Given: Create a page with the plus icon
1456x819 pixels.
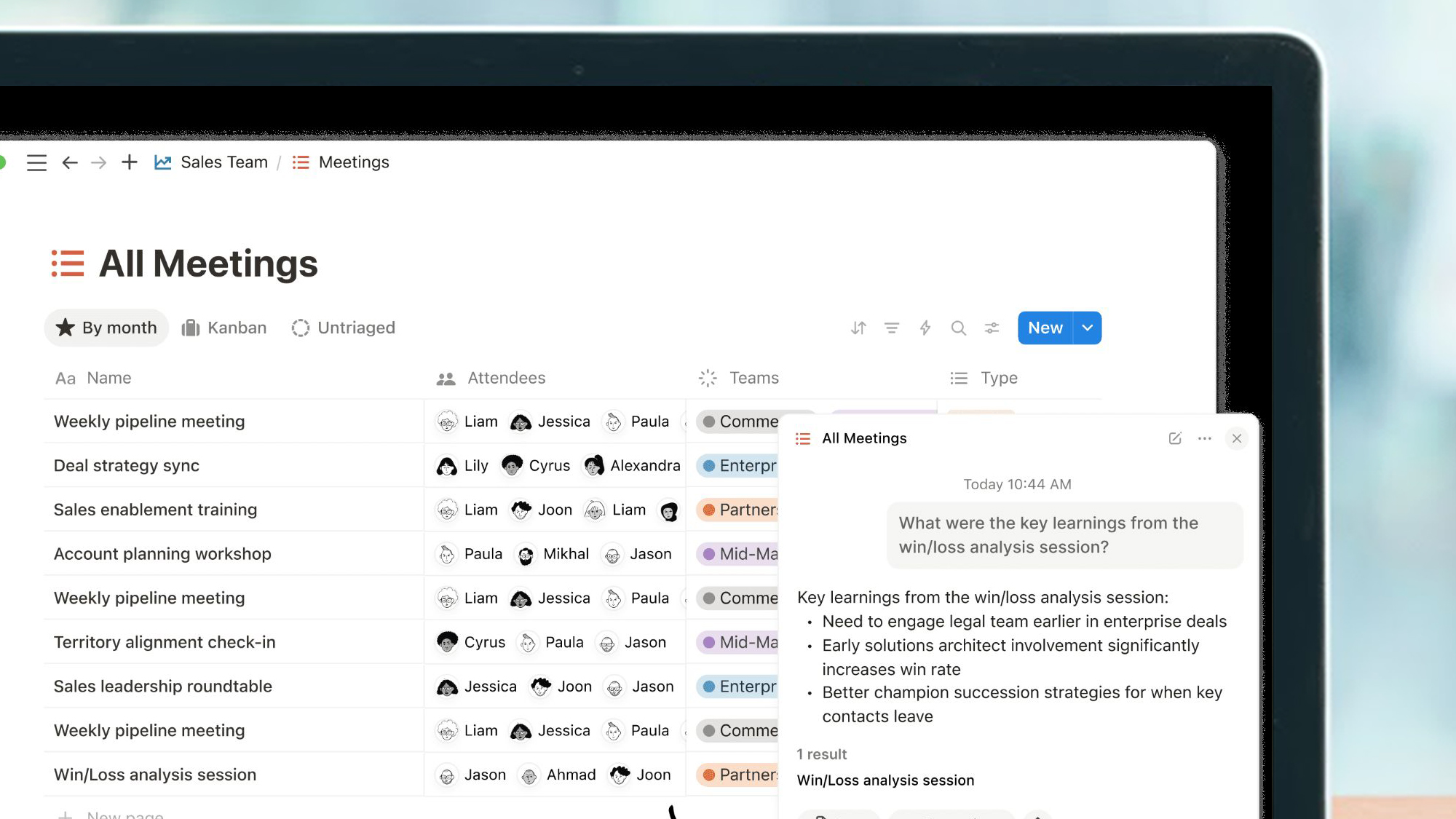Looking at the screenshot, I should click(x=129, y=162).
